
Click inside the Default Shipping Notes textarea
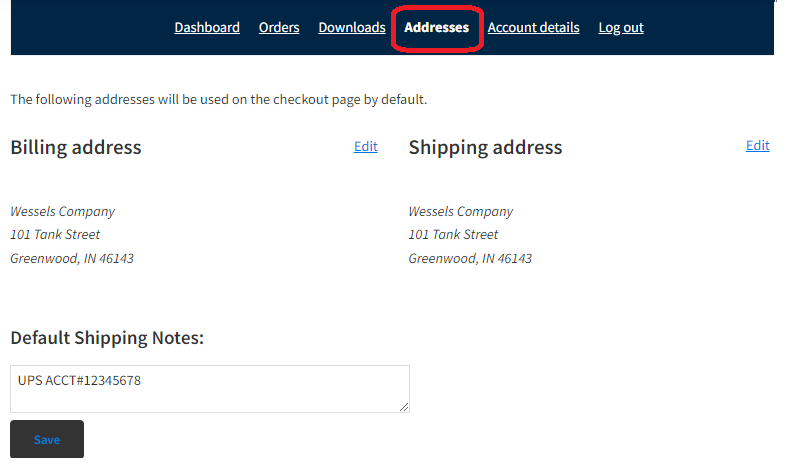(210, 389)
